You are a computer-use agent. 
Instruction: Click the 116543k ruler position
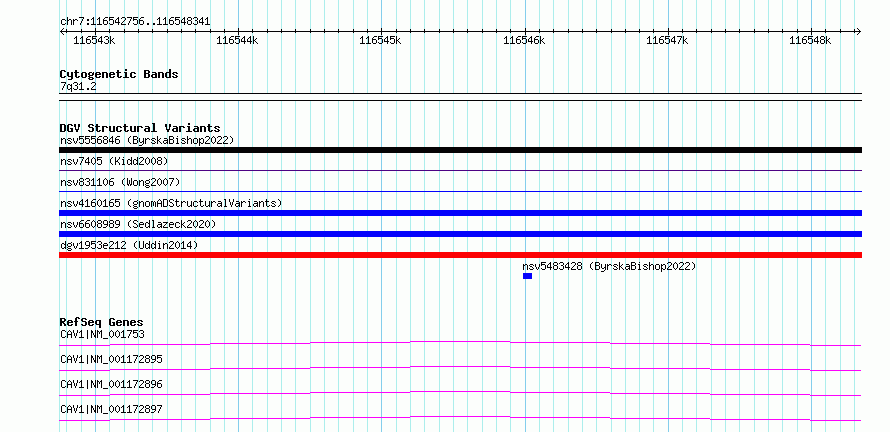click(95, 40)
